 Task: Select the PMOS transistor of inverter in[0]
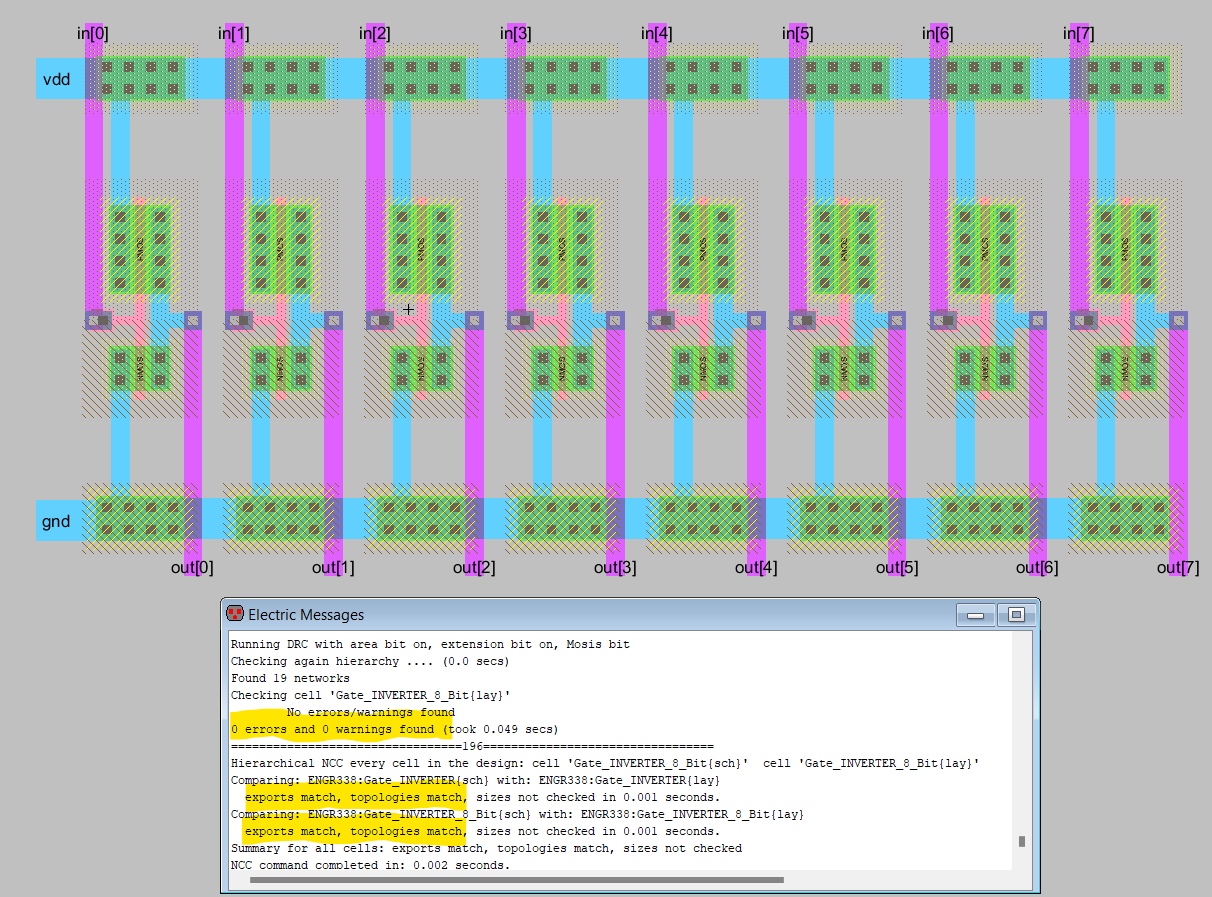[140, 248]
